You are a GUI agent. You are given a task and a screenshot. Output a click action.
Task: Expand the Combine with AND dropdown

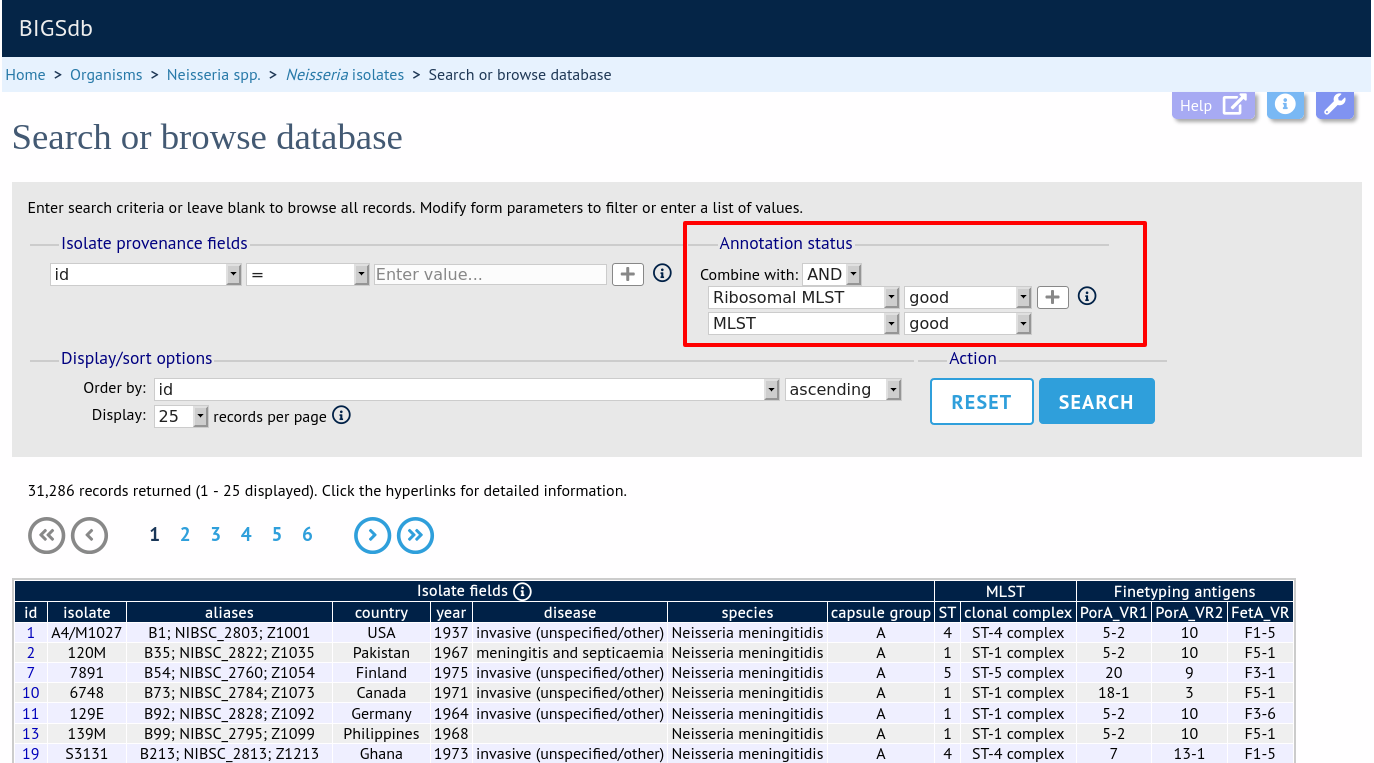click(x=832, y=274)
